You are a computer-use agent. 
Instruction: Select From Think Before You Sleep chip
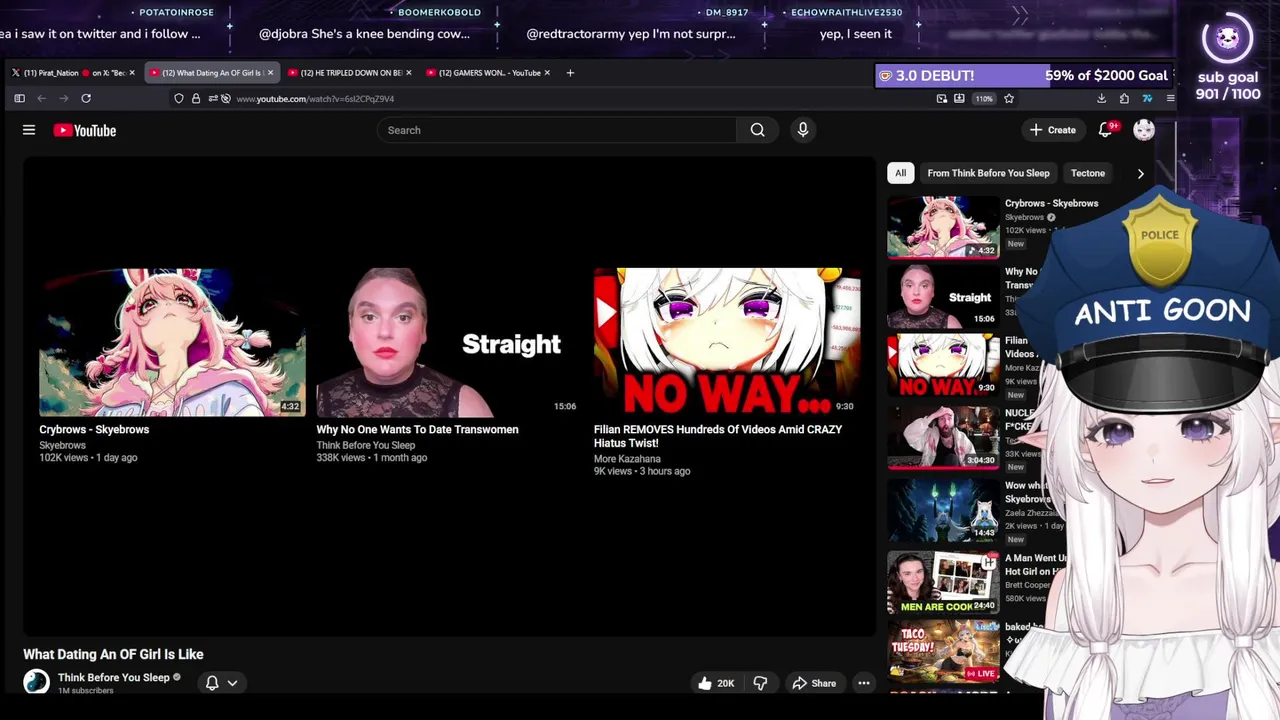[x=988, y=173]
